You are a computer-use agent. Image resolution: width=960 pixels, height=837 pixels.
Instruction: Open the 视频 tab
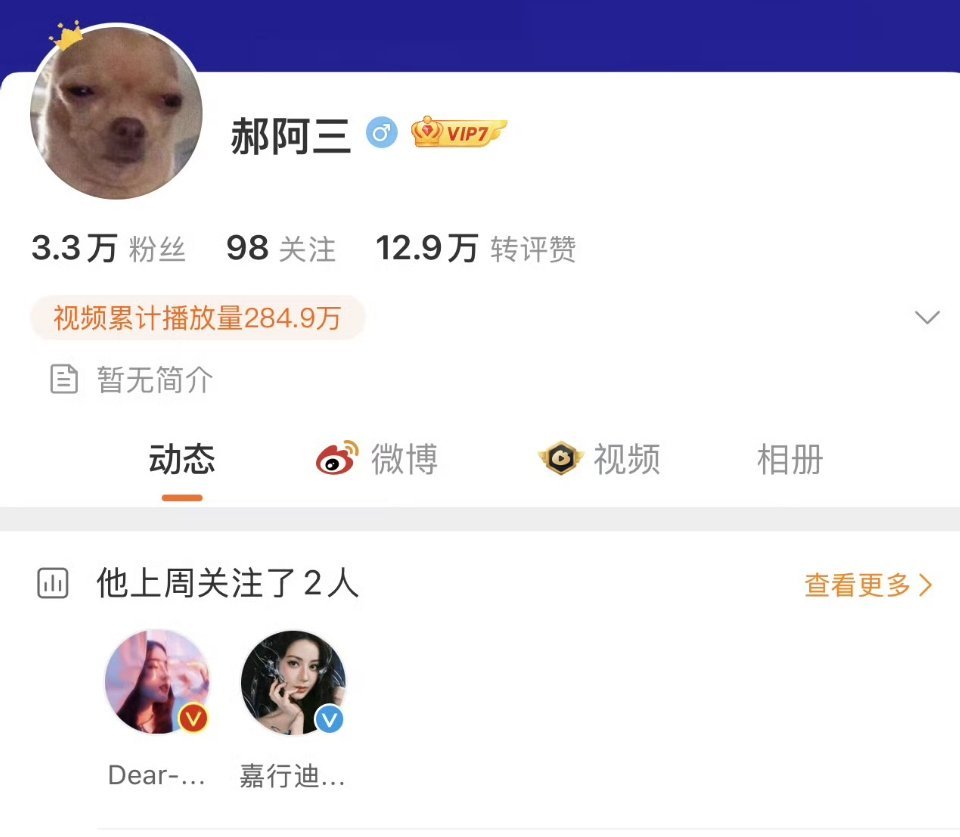(599, 459)
